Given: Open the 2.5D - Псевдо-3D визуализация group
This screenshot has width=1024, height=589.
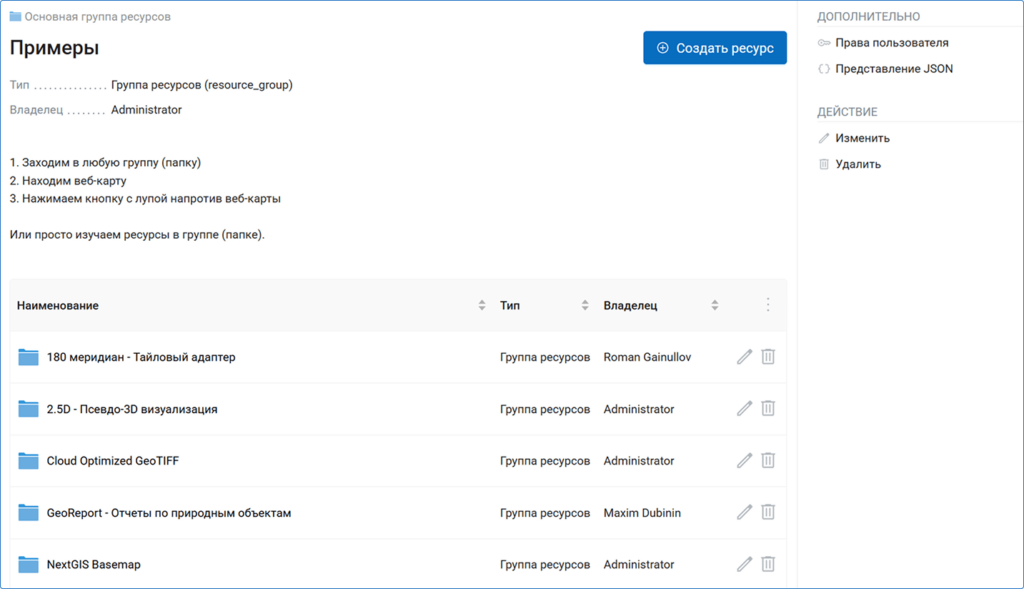Looking at the screenshot, I should click(132, 409).
